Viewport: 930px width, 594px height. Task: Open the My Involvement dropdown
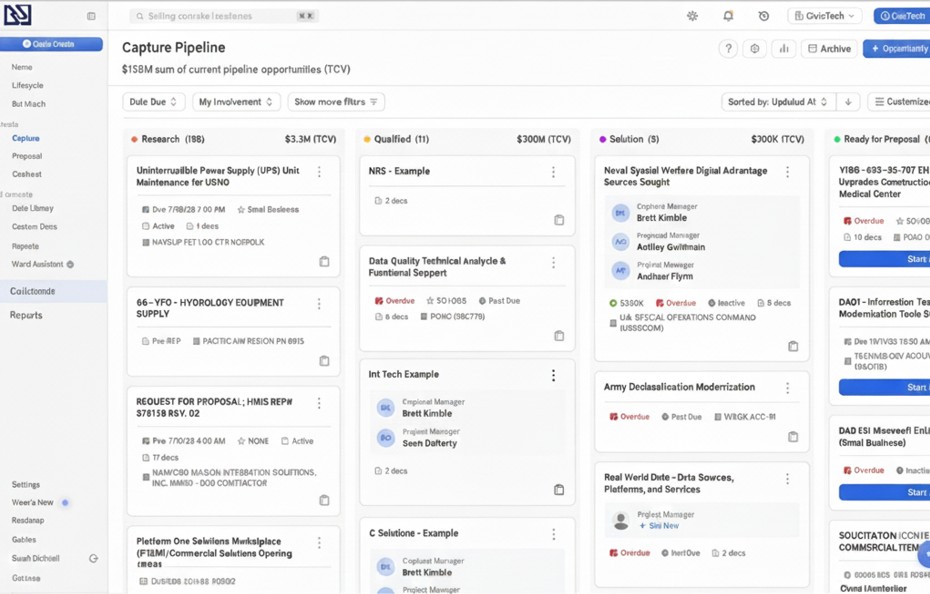[236, 102]
